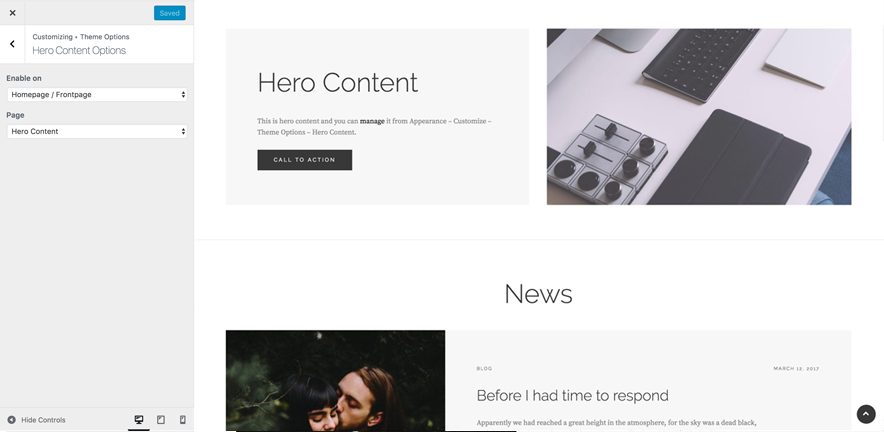Click the couple kissing post thumbnail

[335, 381]
